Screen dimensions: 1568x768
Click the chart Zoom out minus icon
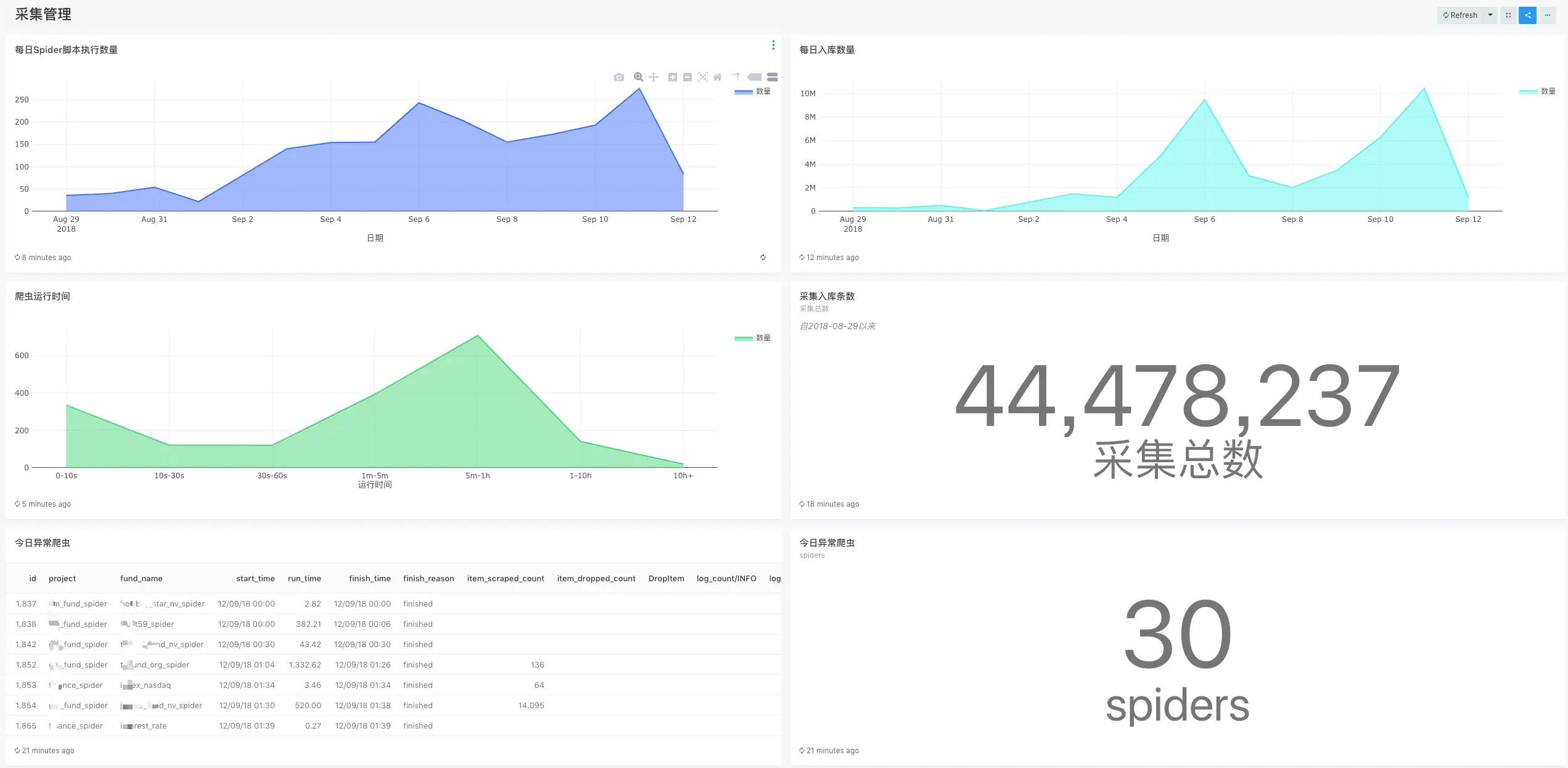(688, 77)
